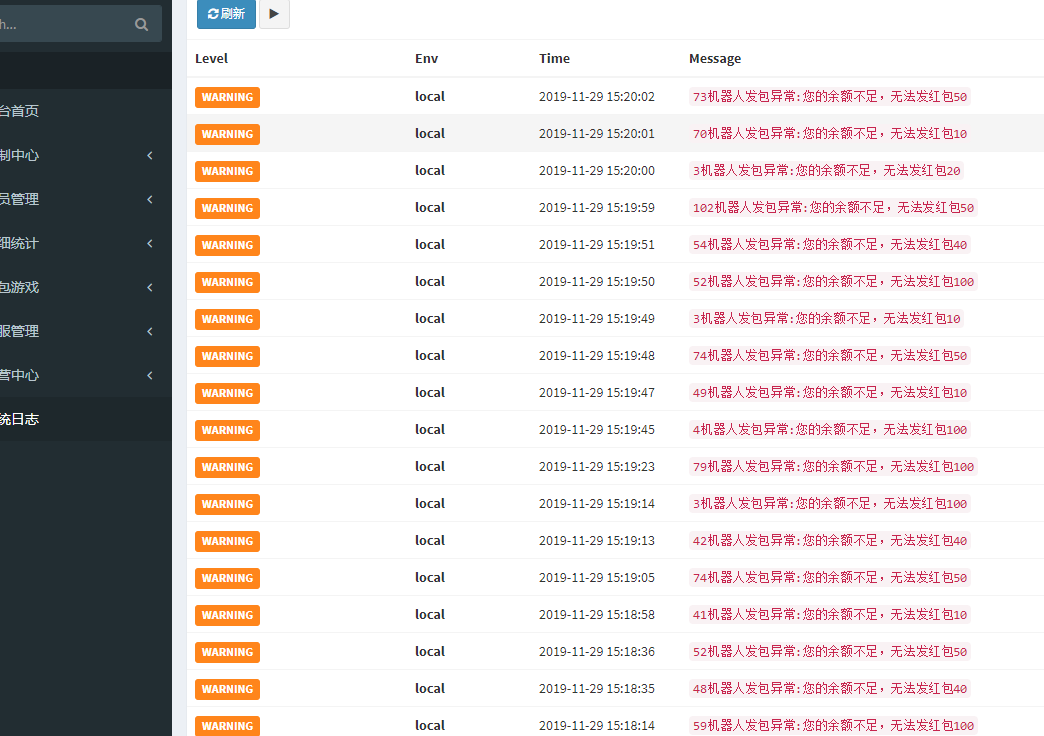Image resolution: width=1044 pixels, height=736 pixels.
Task: Click the play arrow icon next to 刷新
Action: click(x=274, y=14)
